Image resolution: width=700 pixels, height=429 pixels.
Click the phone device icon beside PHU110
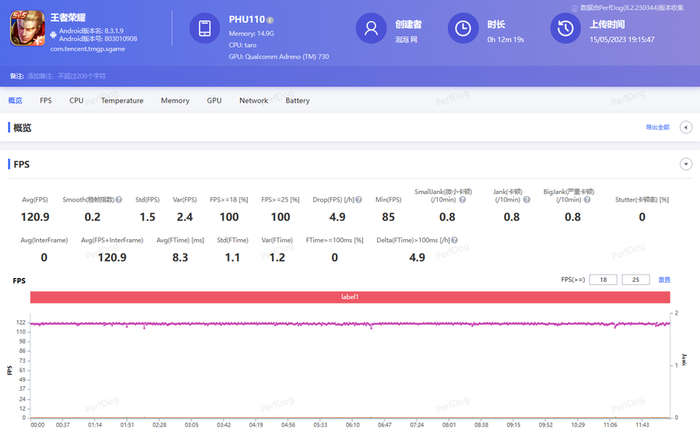click(x=205, y=30)
